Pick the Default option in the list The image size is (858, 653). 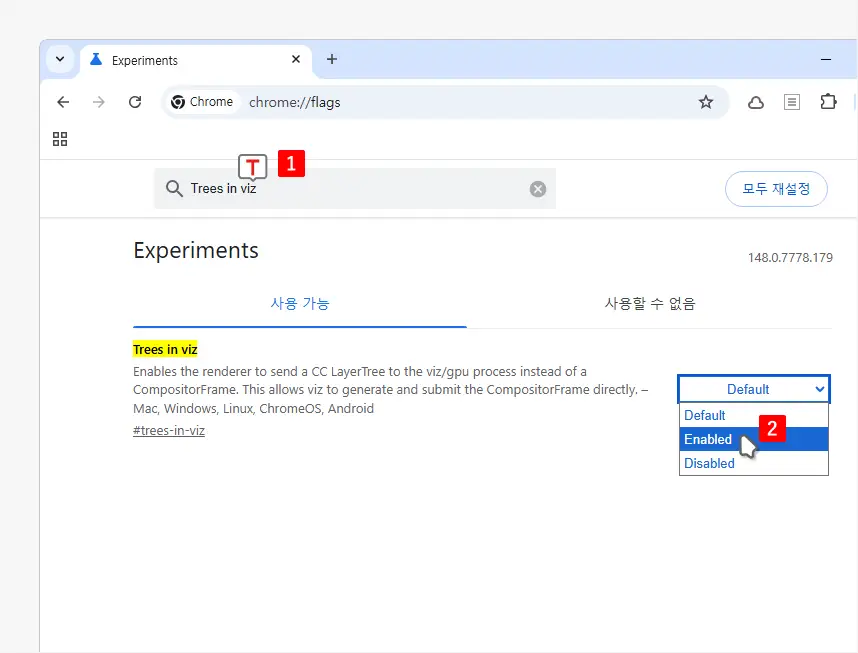coord(753,415)
